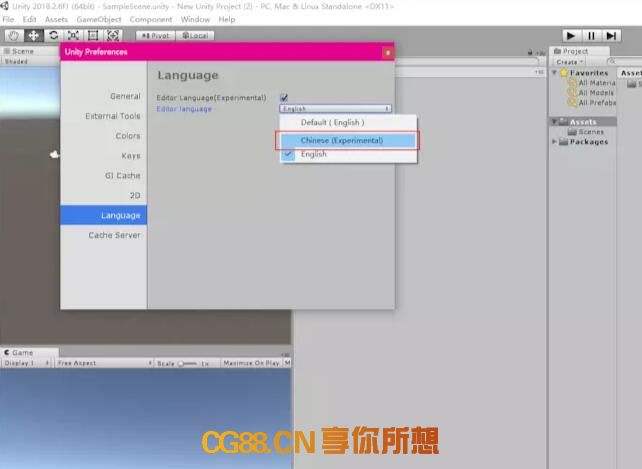Click the Project search field

click(624, 62)
